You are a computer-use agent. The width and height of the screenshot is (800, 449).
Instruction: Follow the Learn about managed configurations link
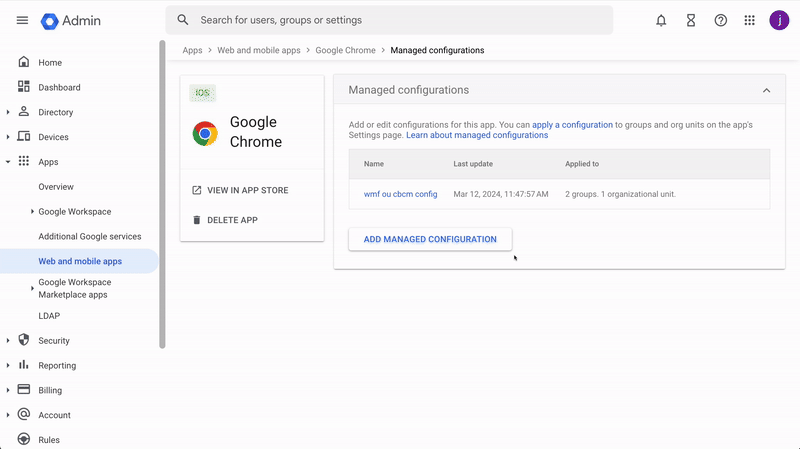point(477,135)
